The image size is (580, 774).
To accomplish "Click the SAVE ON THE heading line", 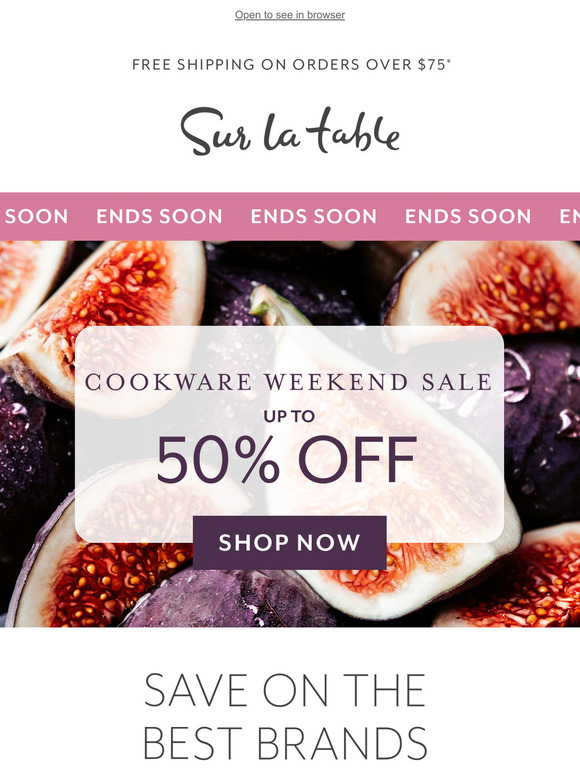I will 285,690.
